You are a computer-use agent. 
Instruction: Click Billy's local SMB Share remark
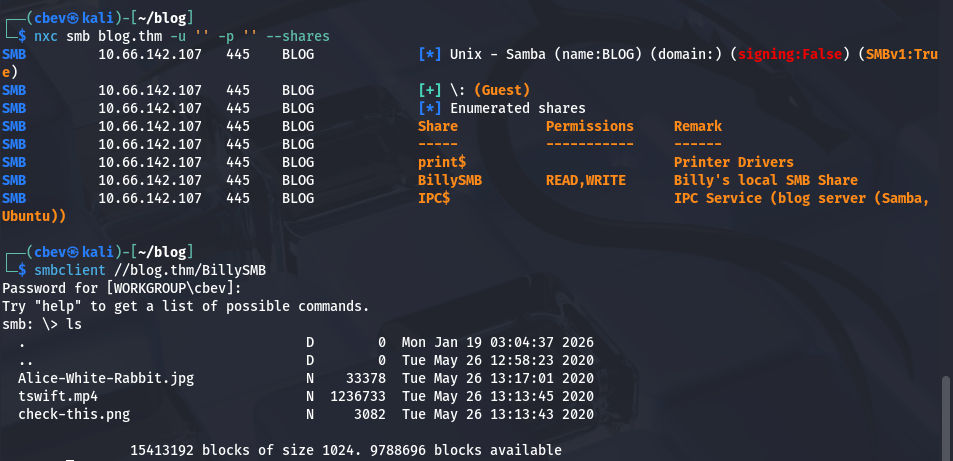[765, 180]
